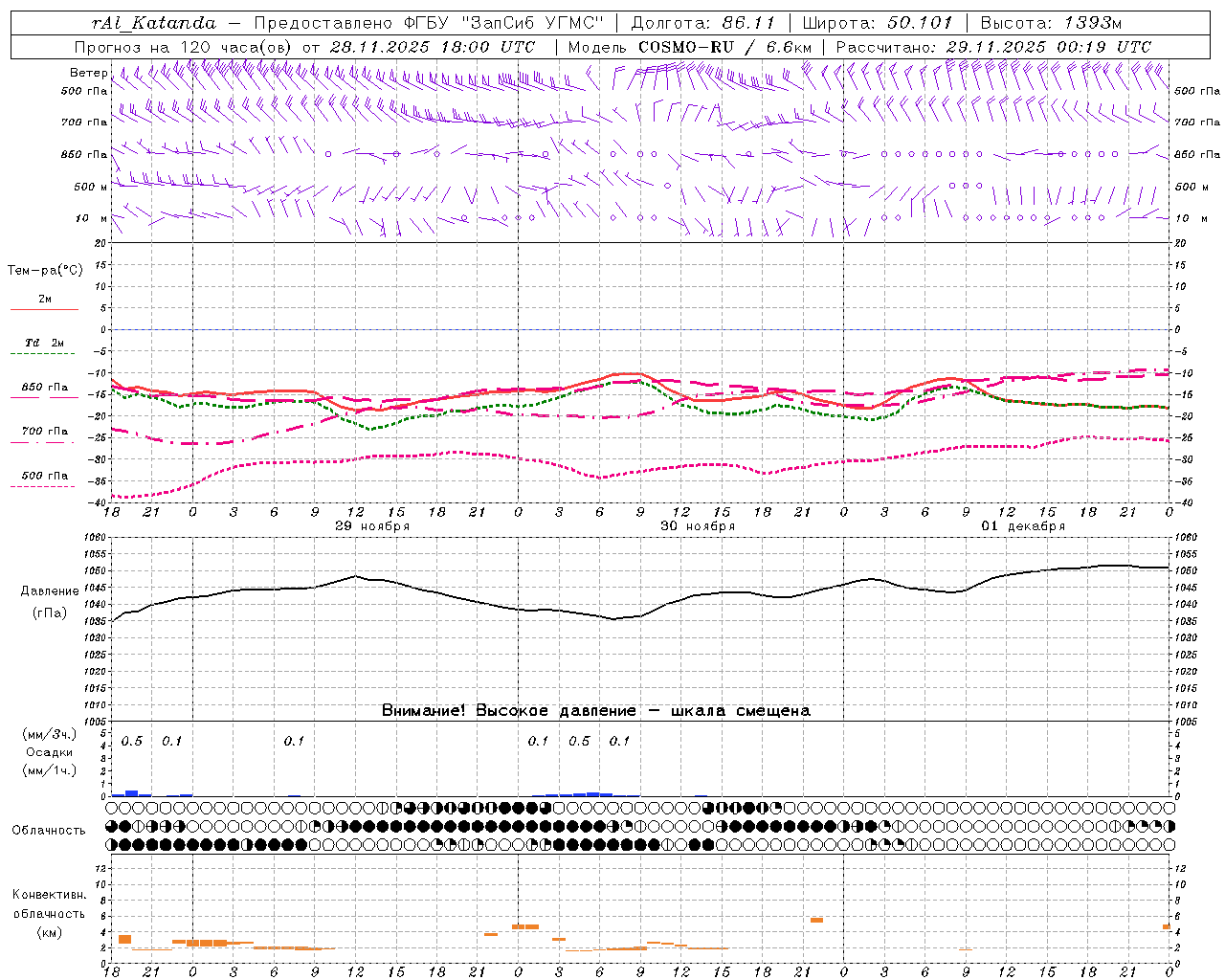Click the Конвективн. panel label
Image resolution: width=1225 pixels, height=980 pixels.
tap(50, 895)
